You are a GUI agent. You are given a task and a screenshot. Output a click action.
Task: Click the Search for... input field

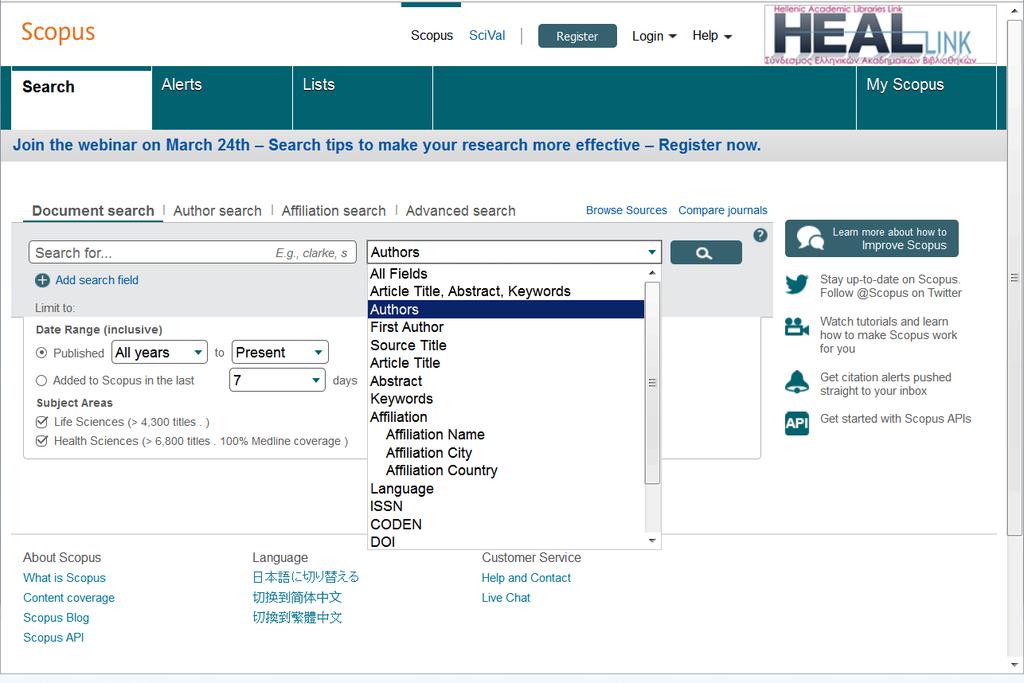(193, 253)
